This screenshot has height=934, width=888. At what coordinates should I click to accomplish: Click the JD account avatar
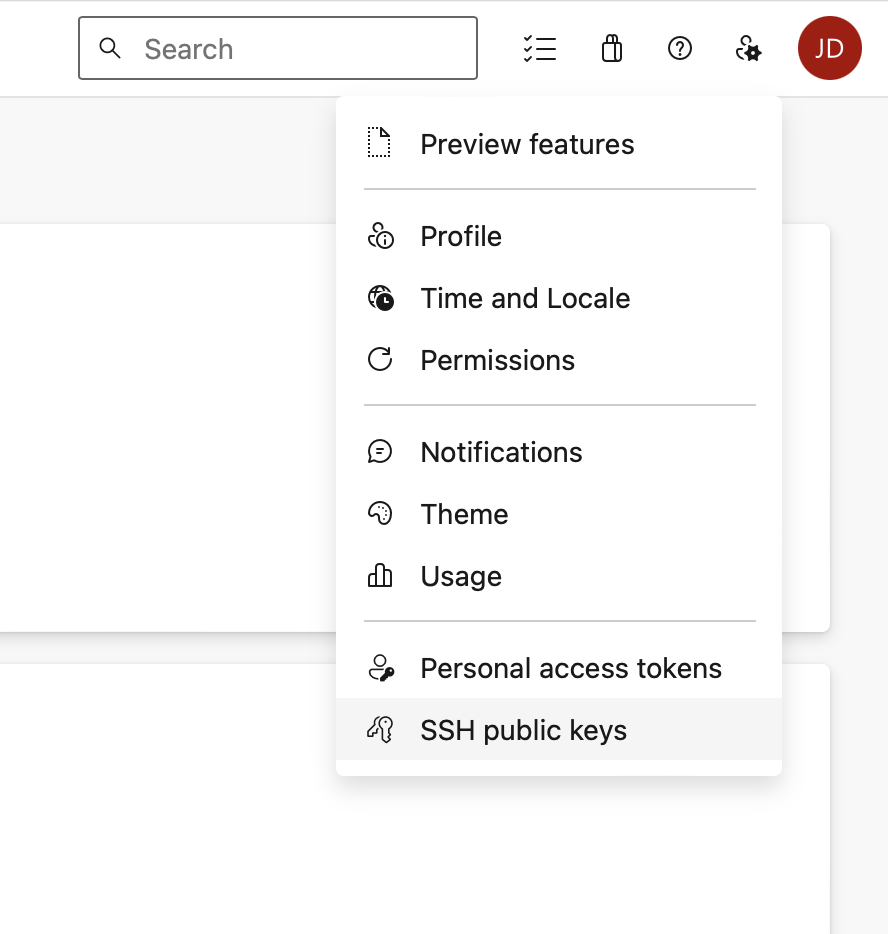coord(829,48)
